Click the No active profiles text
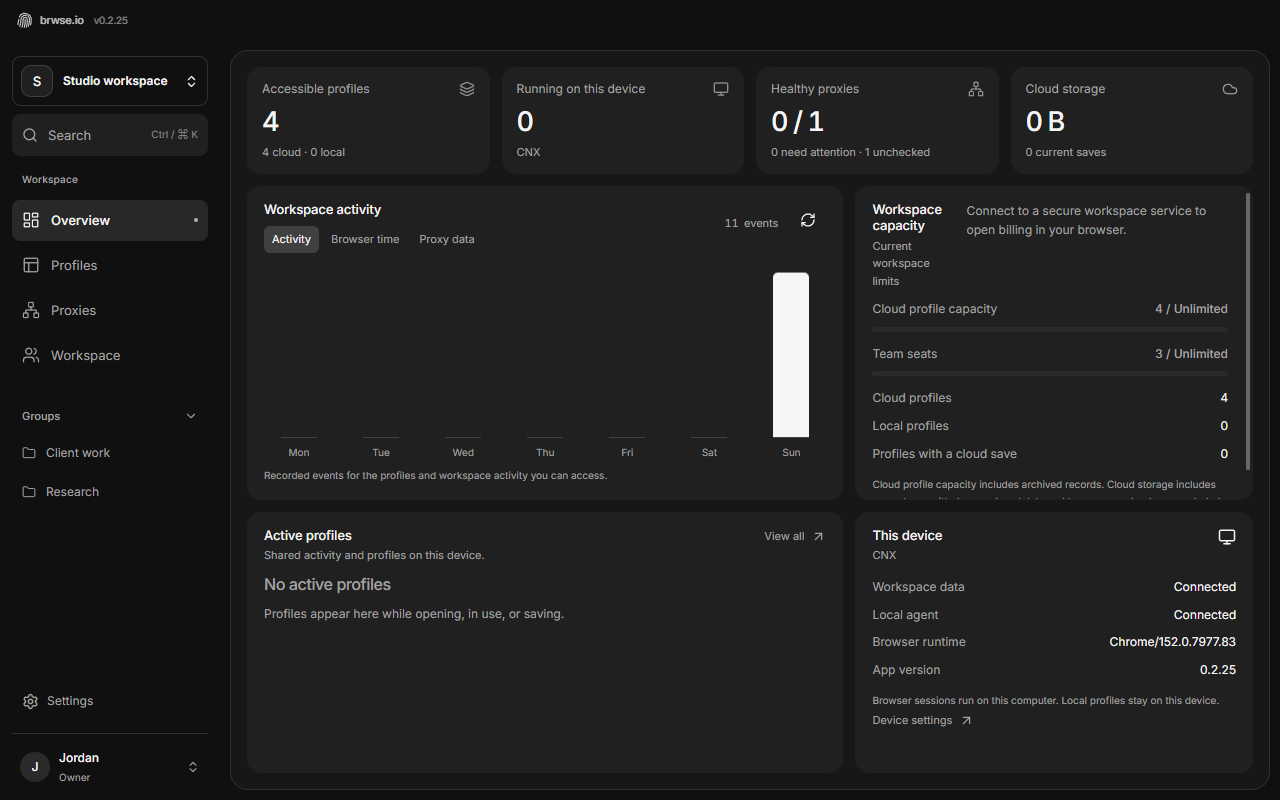 [327, 584]
